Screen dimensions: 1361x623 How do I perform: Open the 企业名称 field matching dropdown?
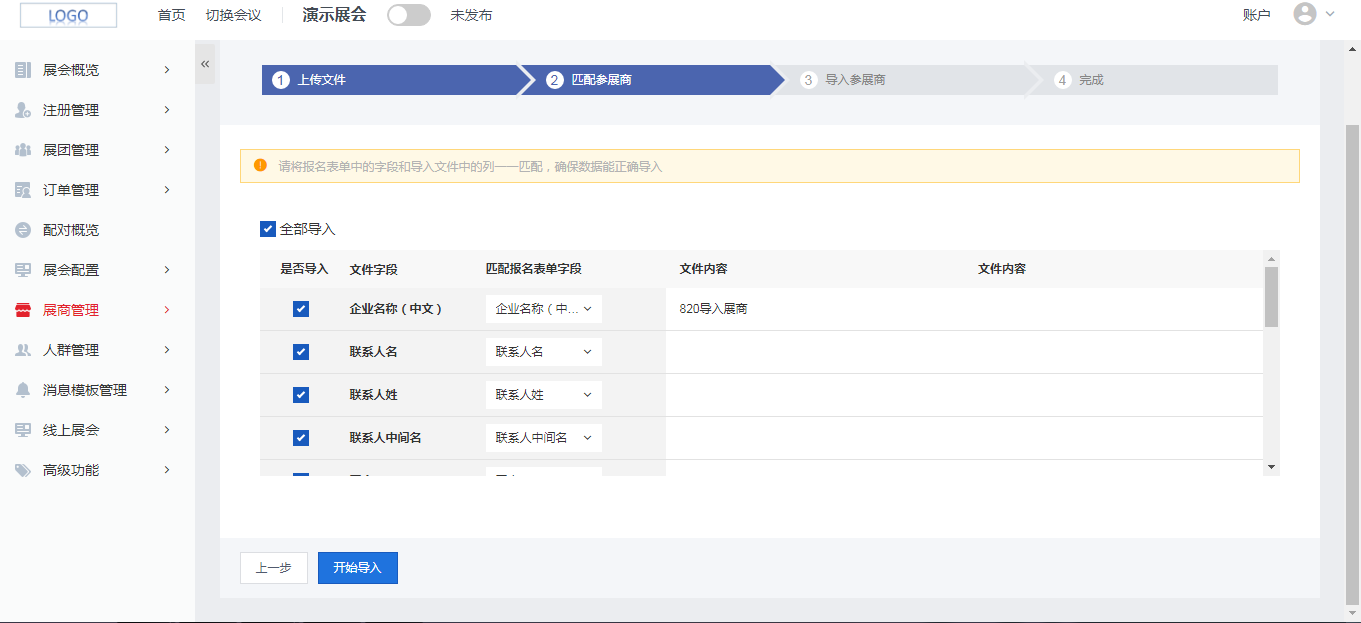point(543,309)
